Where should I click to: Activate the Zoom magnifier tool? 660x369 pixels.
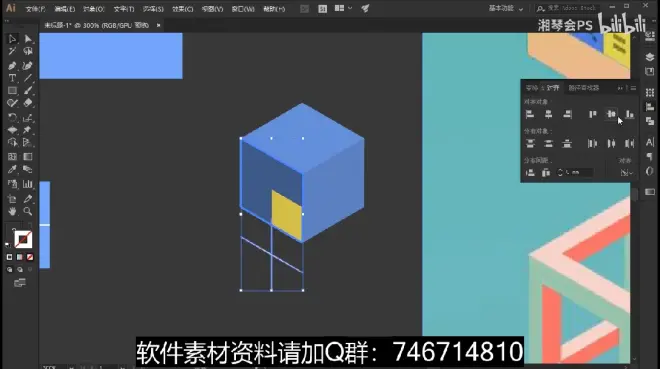click(x=28, y=211)
